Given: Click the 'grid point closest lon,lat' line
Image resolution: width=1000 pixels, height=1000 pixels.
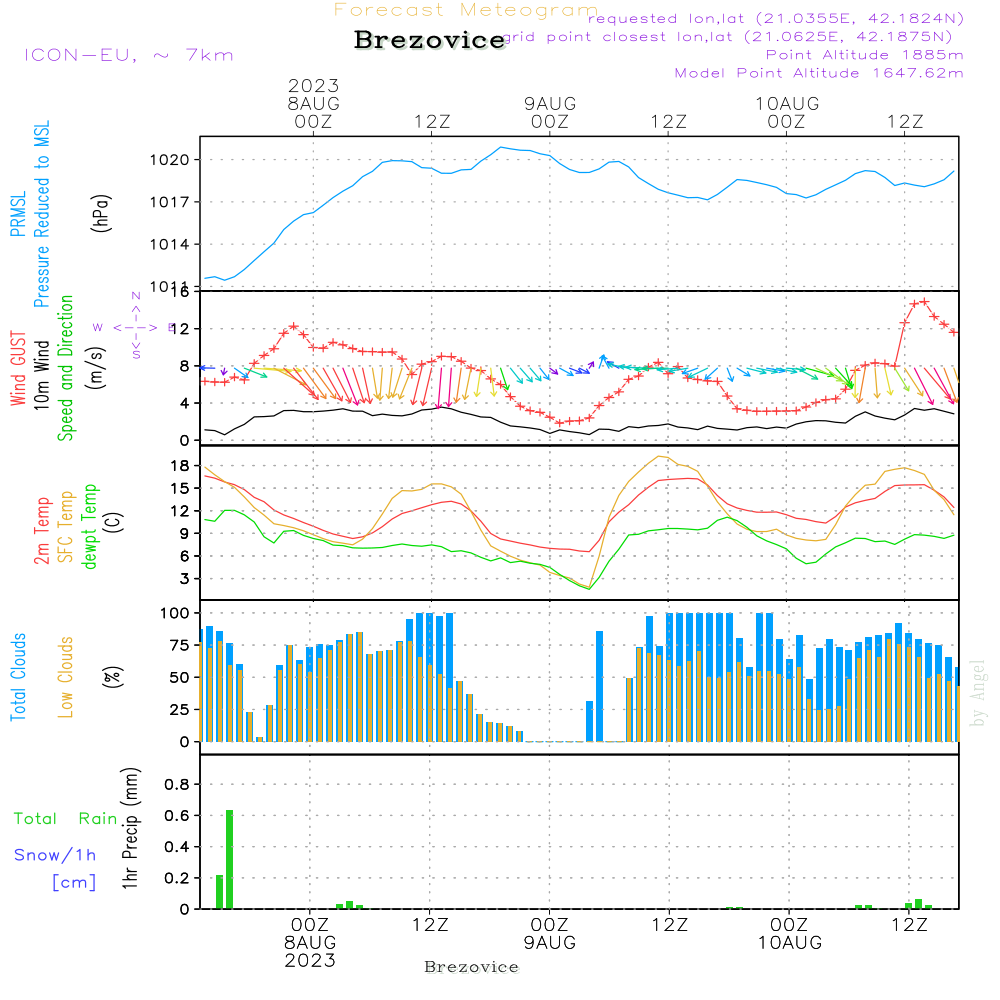Looking at the screenshot, I should coord(728,37).
